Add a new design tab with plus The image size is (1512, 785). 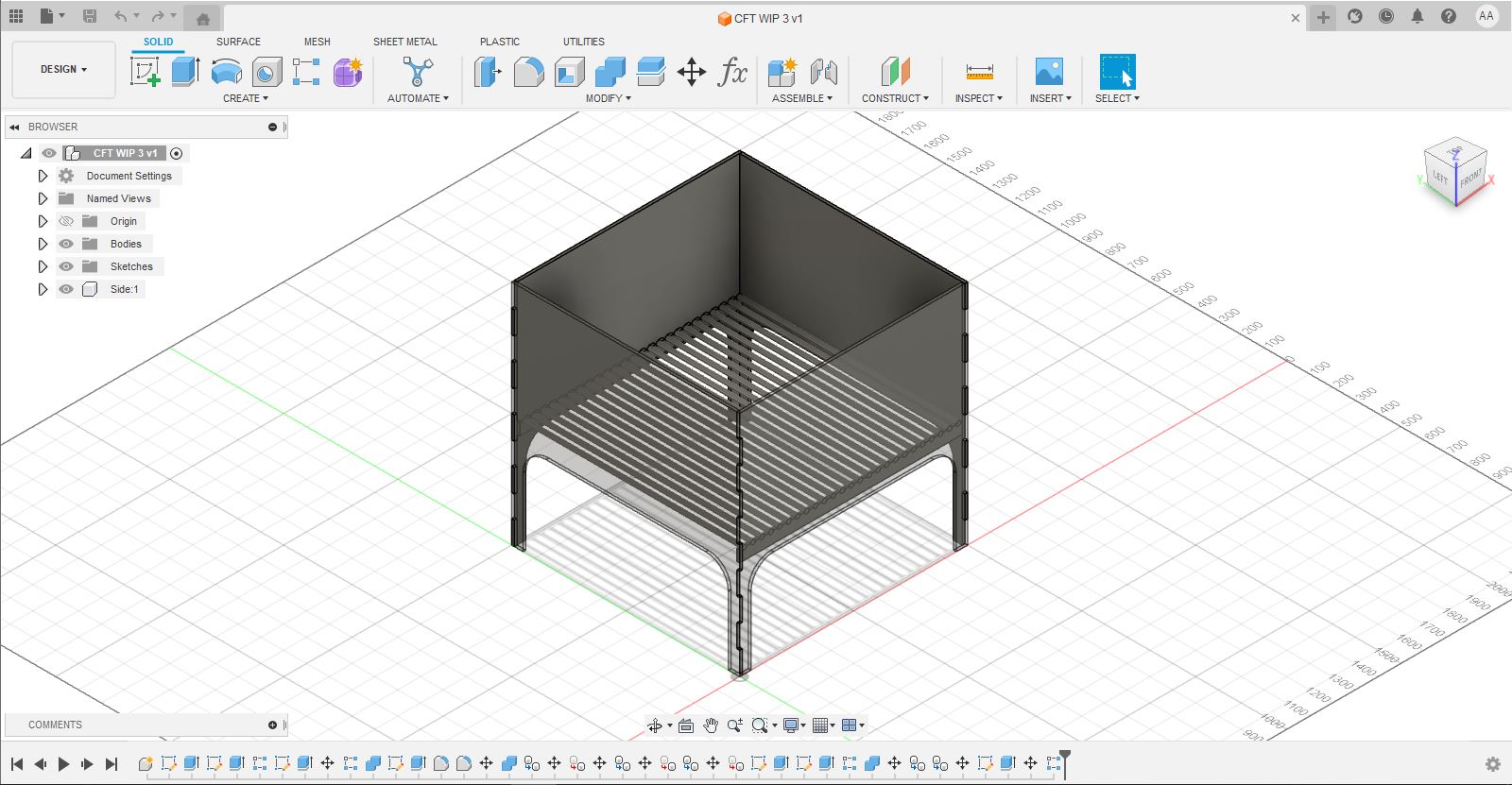[x=1323, y=17]
